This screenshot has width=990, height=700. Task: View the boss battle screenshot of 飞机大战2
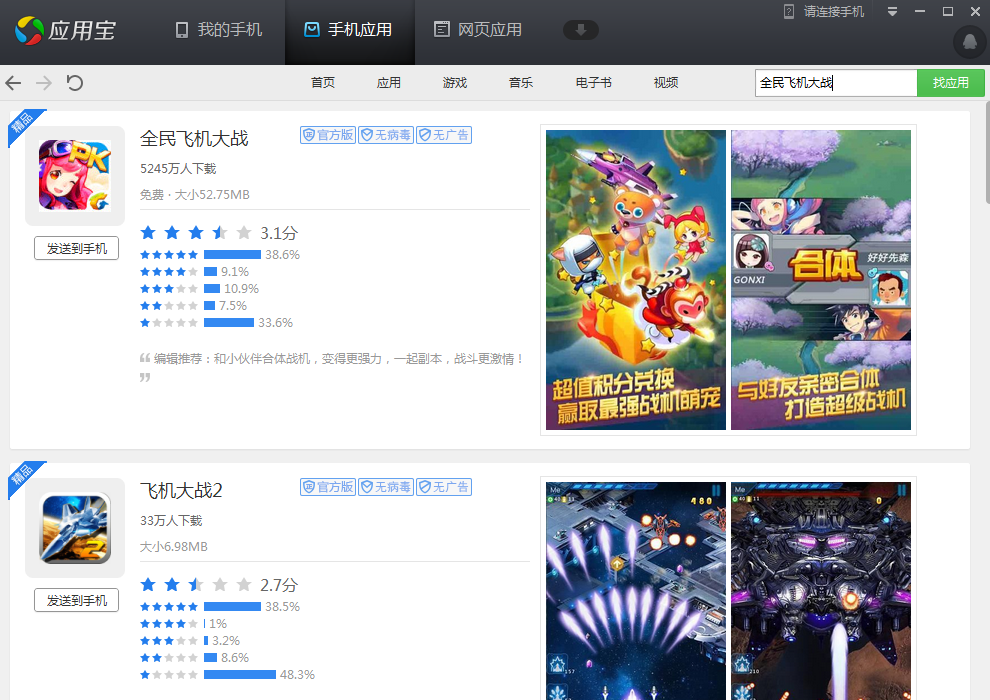pos(821,591)
